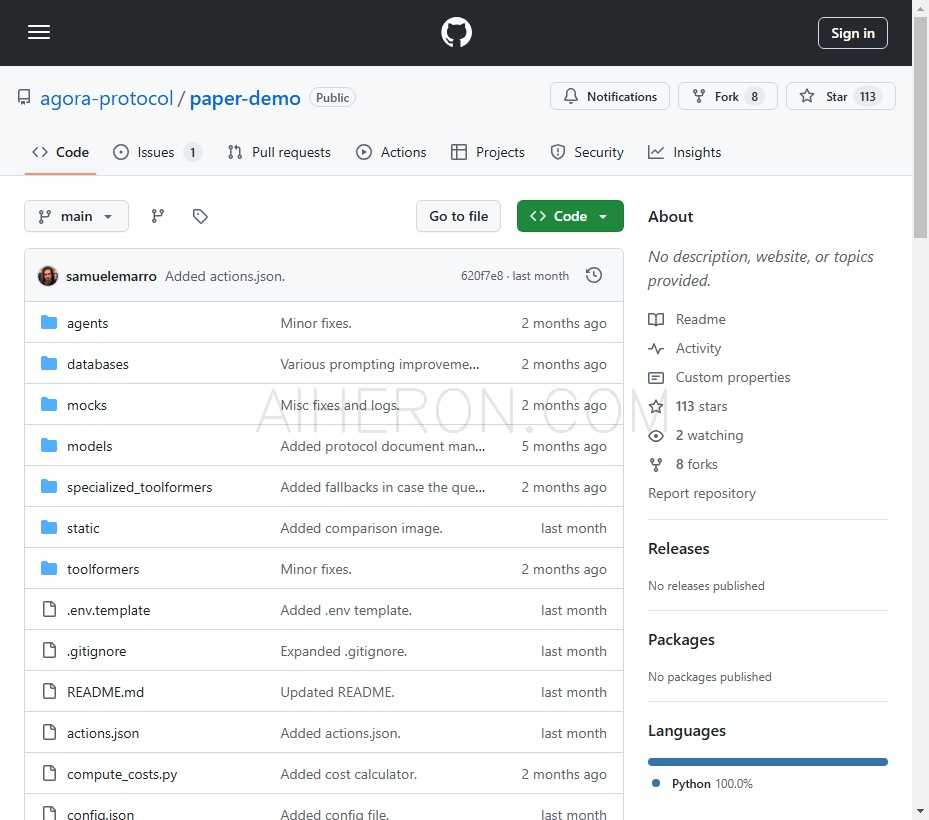Viewport: 929px width, 820px height.
Task: Open the Actions tab
Action: click(x=391, y=152)
